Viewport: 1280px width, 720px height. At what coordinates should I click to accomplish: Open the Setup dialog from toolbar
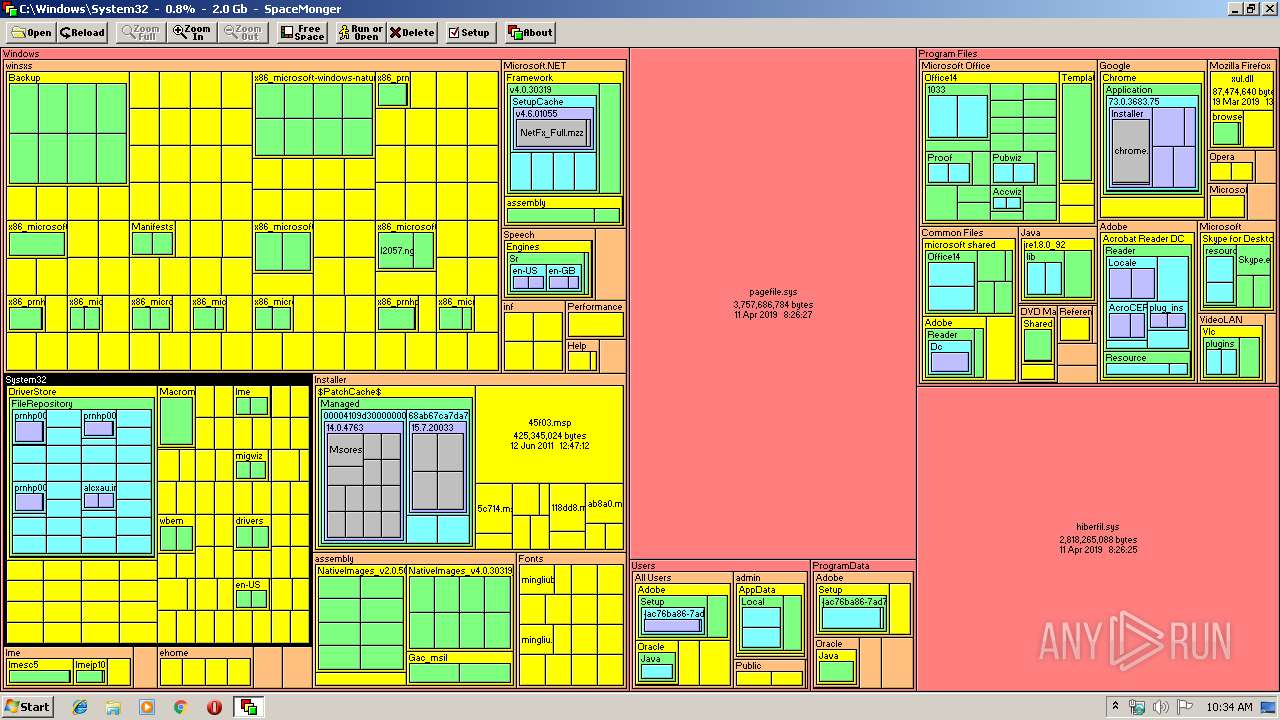point(469,32)
